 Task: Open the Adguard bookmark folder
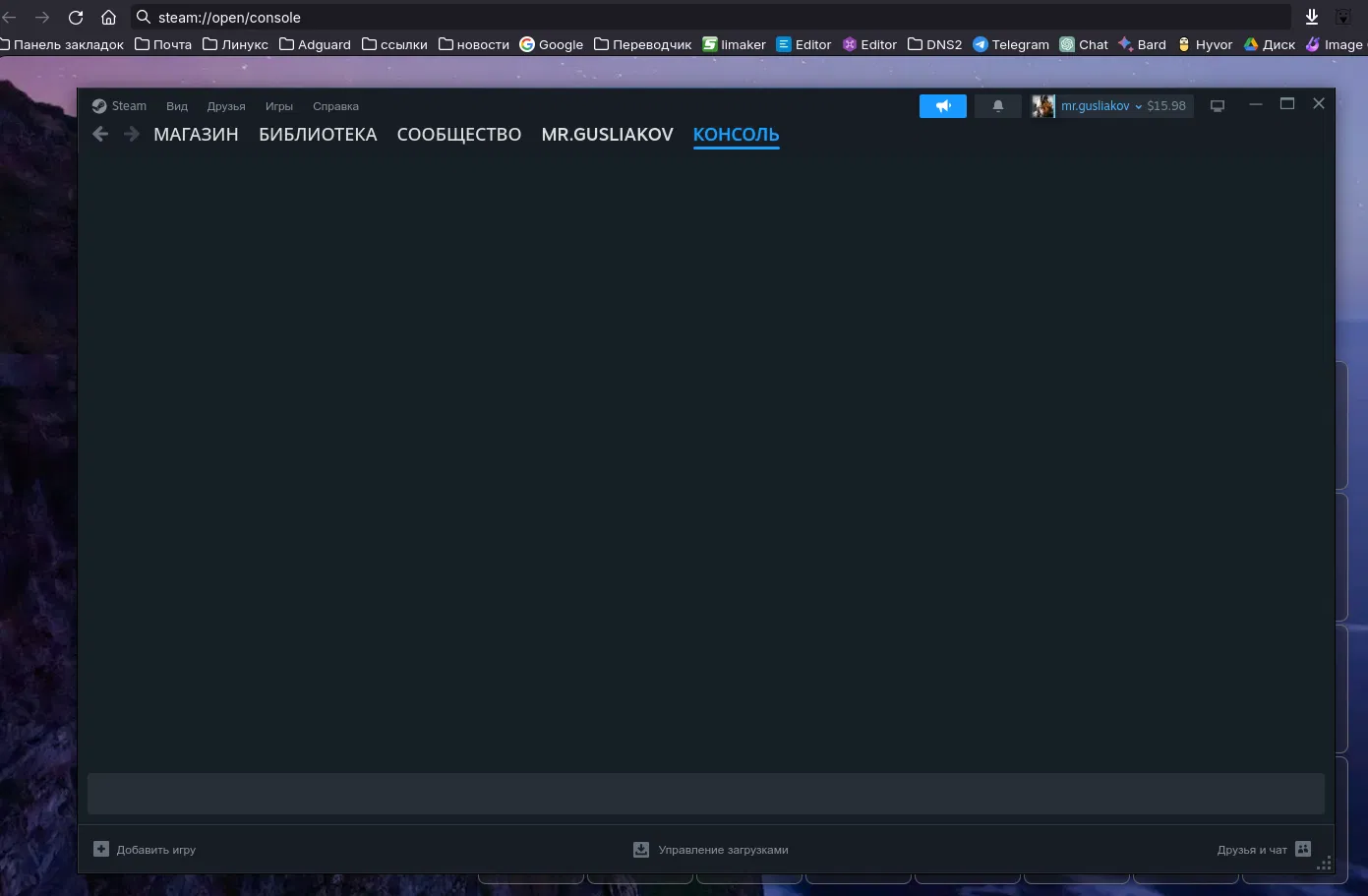click(x=315, y=44)
